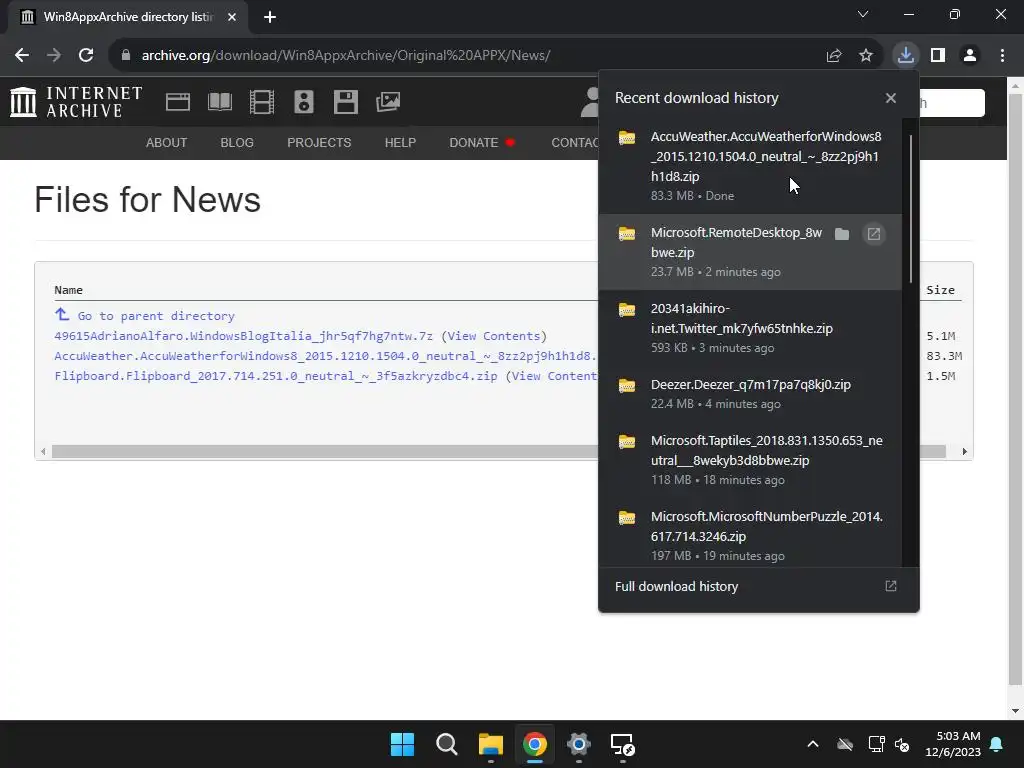Viewport: 1024px width, 768px height.
Task: Open Chrome's three-dot menu
Action: tap(1002, 56)
